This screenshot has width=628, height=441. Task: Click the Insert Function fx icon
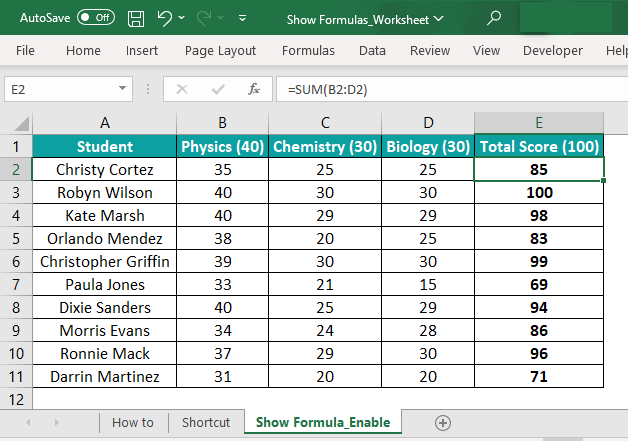(254, 89)
